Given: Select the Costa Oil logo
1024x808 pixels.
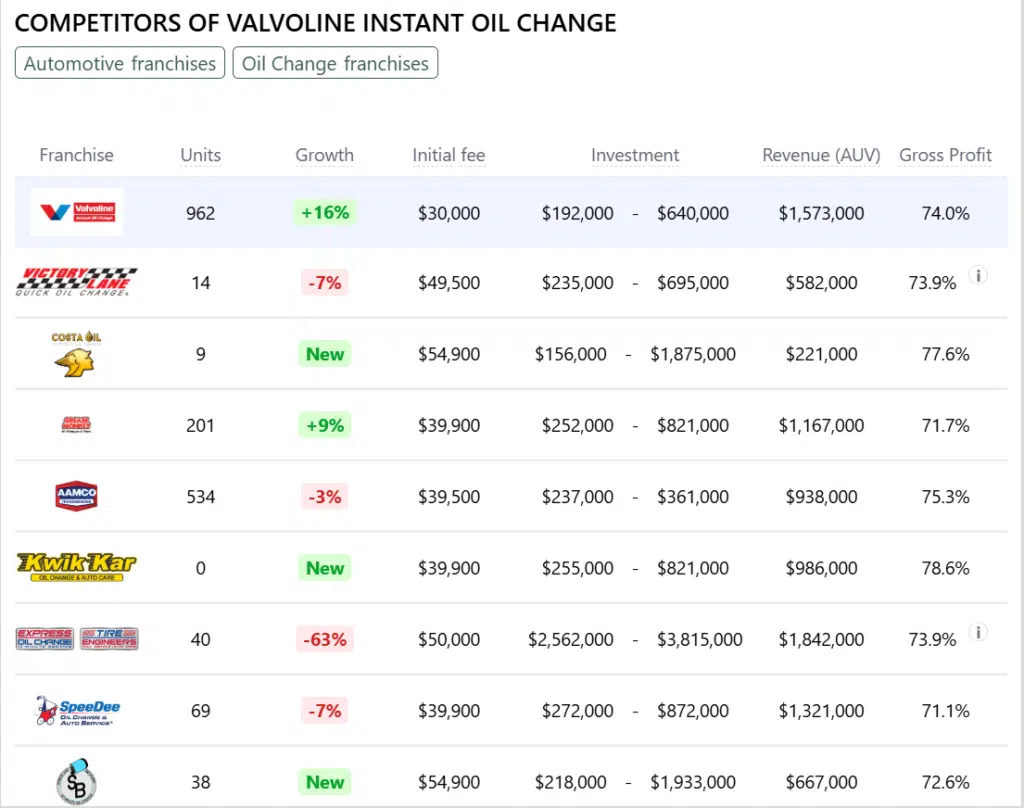Looking at the screenshot, I should (77, 354).
